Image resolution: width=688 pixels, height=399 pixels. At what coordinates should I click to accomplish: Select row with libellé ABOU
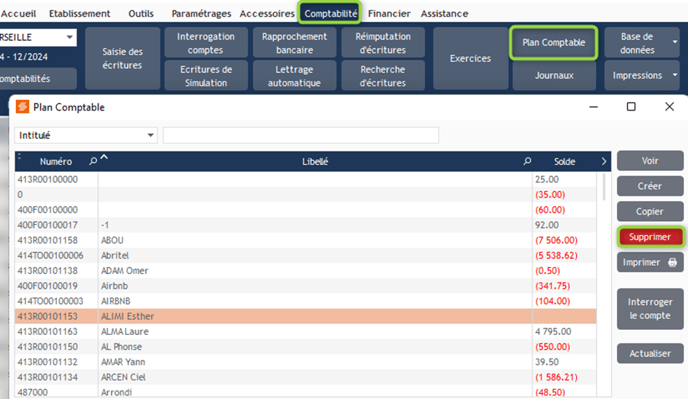coord(305,240)
